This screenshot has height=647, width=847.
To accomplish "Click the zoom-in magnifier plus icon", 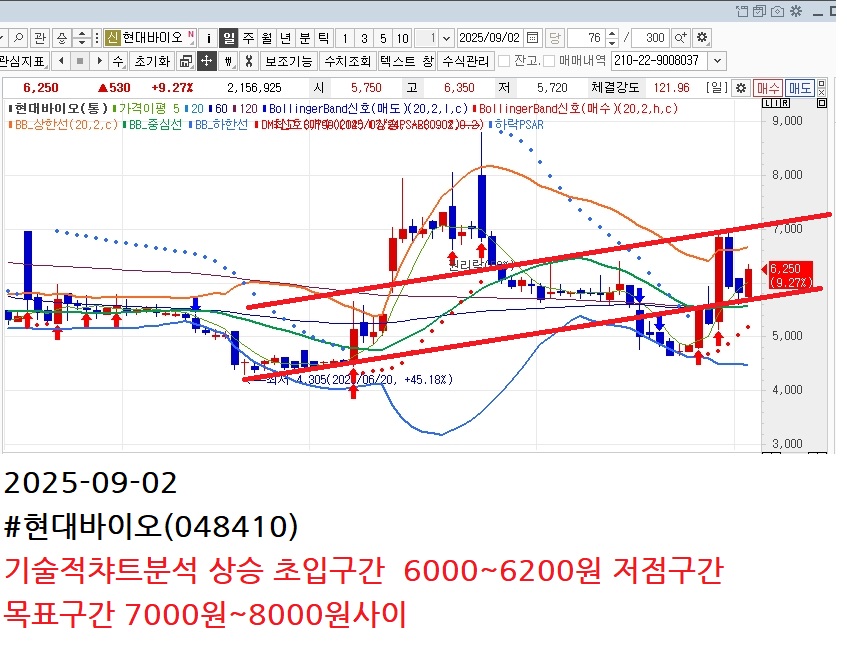I will tap(681, 38).
